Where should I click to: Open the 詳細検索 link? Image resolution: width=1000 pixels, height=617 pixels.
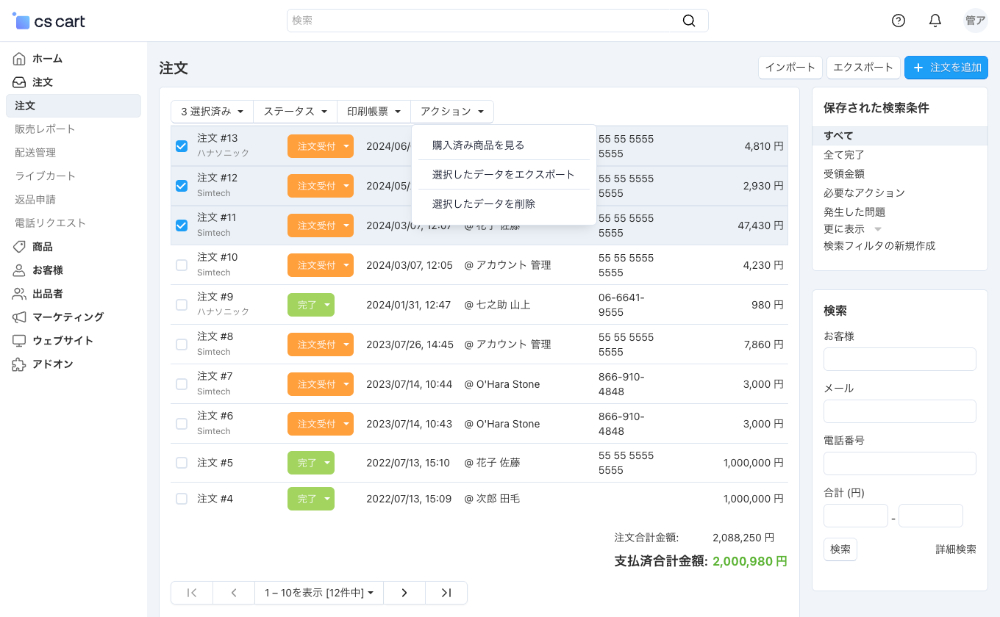point(955,549)
